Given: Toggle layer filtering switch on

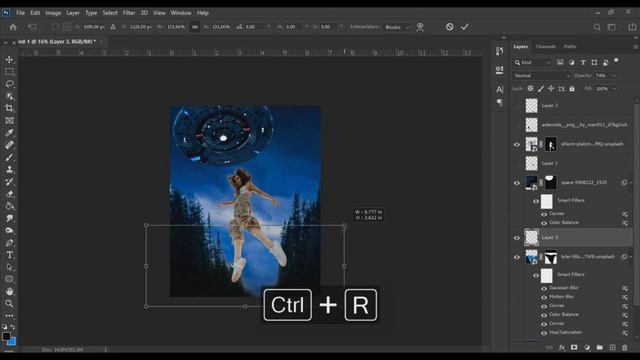Looking at the screenshot, I should [x=616, y=61].
